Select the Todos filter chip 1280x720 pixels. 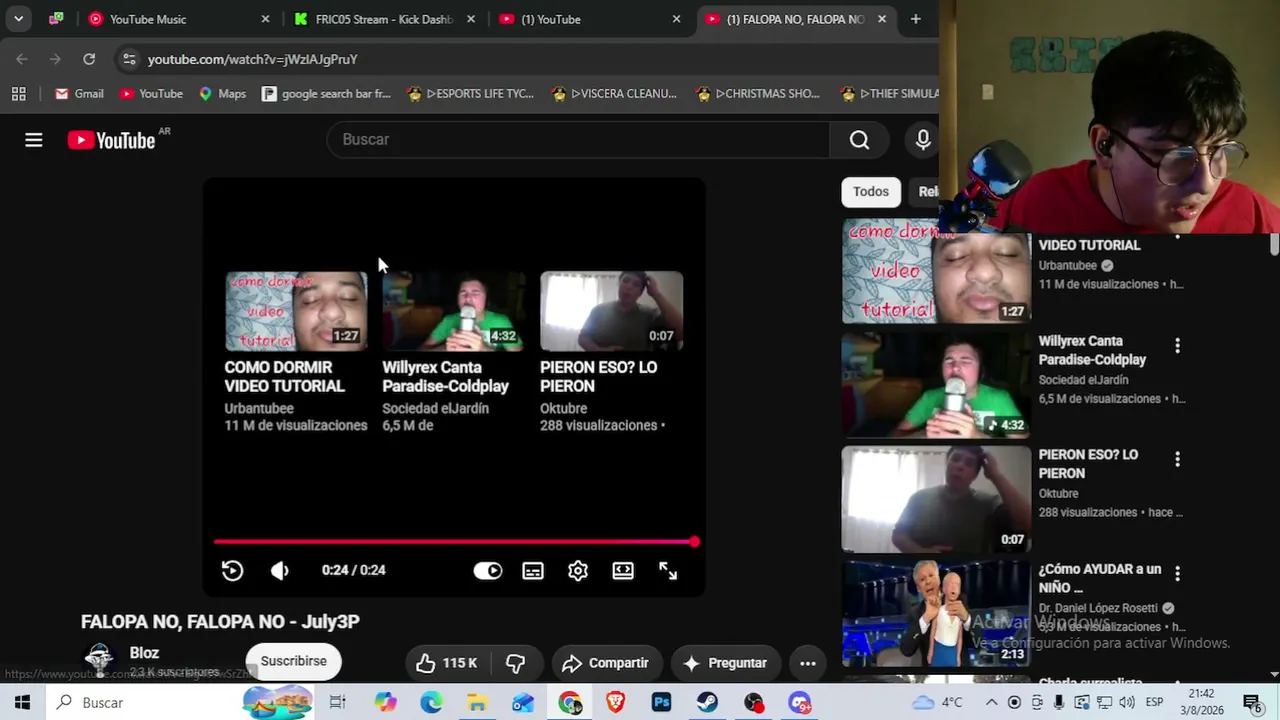(871, 192)
